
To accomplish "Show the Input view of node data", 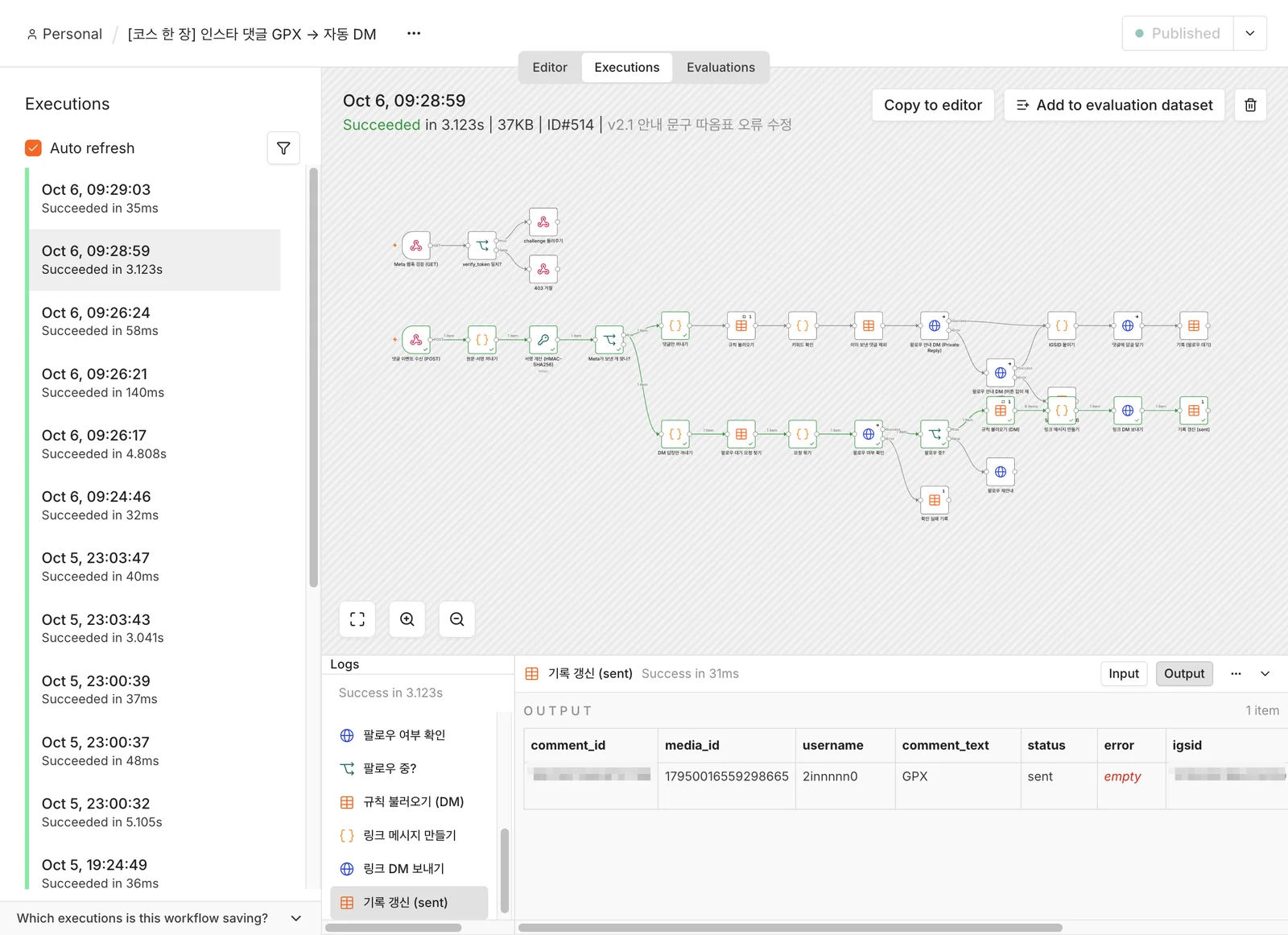I will click(1124, 674).
